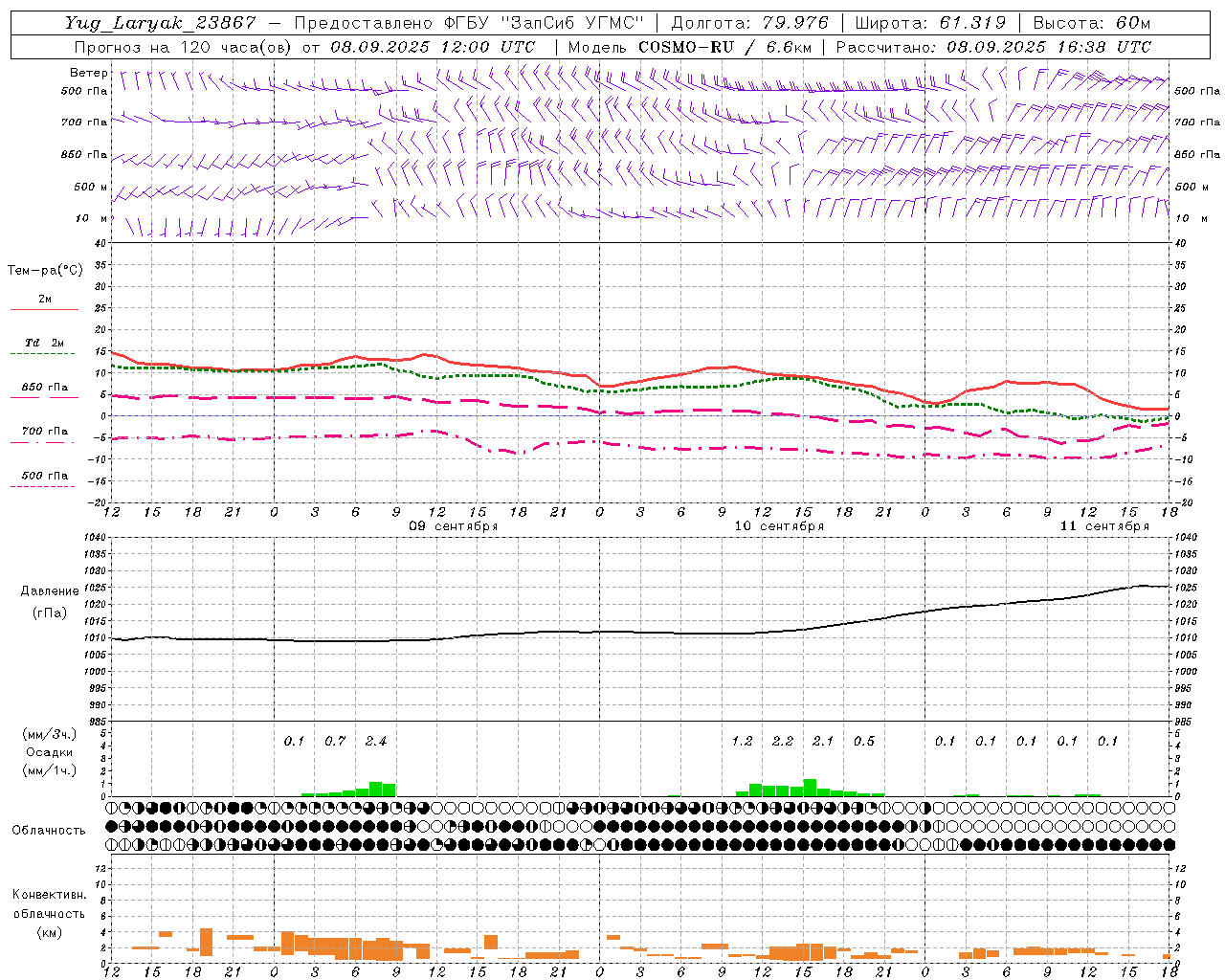Click the (мм/3ч.) precipitation unit label
This screenshot has width=1225, height=980.
click(x=48, y=734)
